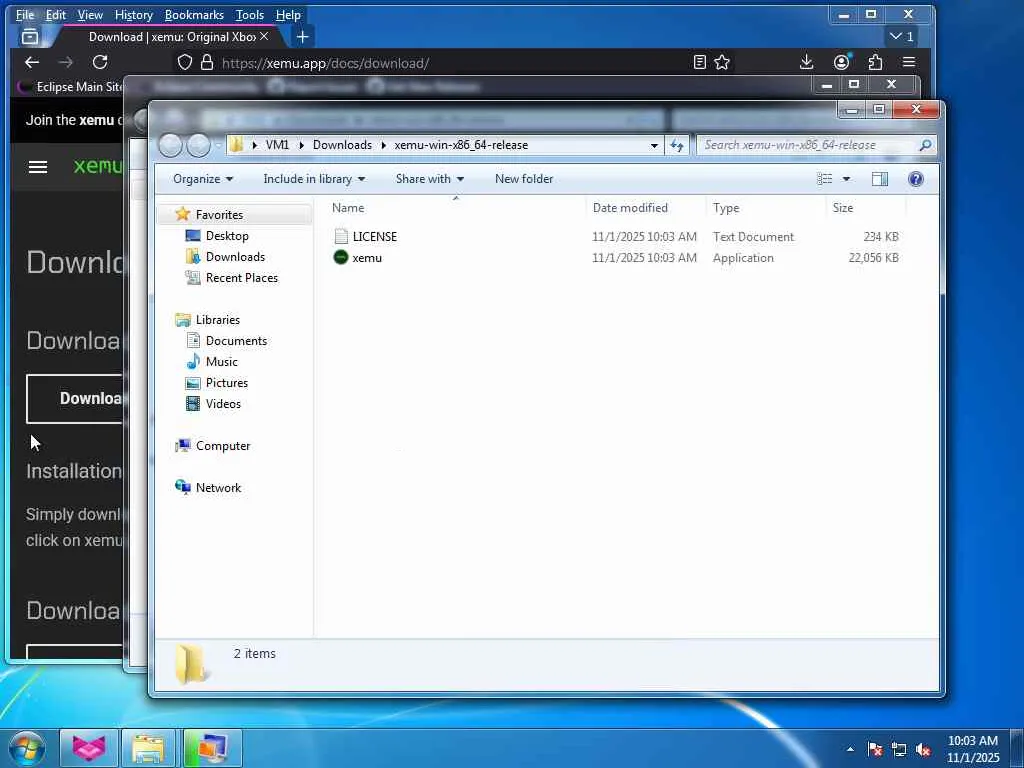Select Computer in the navigation pane
1024x768 pixels.
click(223, 445)
